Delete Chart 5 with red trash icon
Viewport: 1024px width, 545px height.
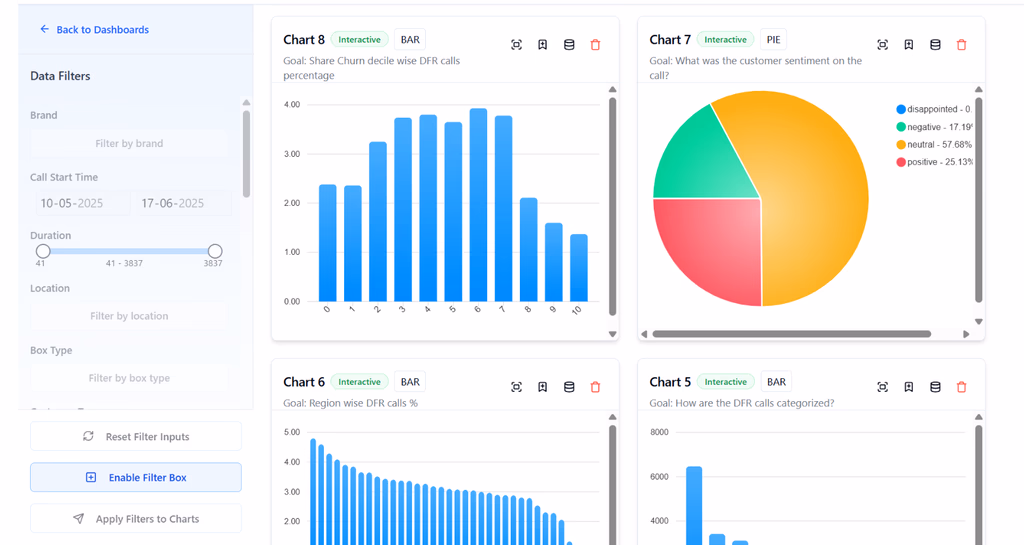click(961, 387)
